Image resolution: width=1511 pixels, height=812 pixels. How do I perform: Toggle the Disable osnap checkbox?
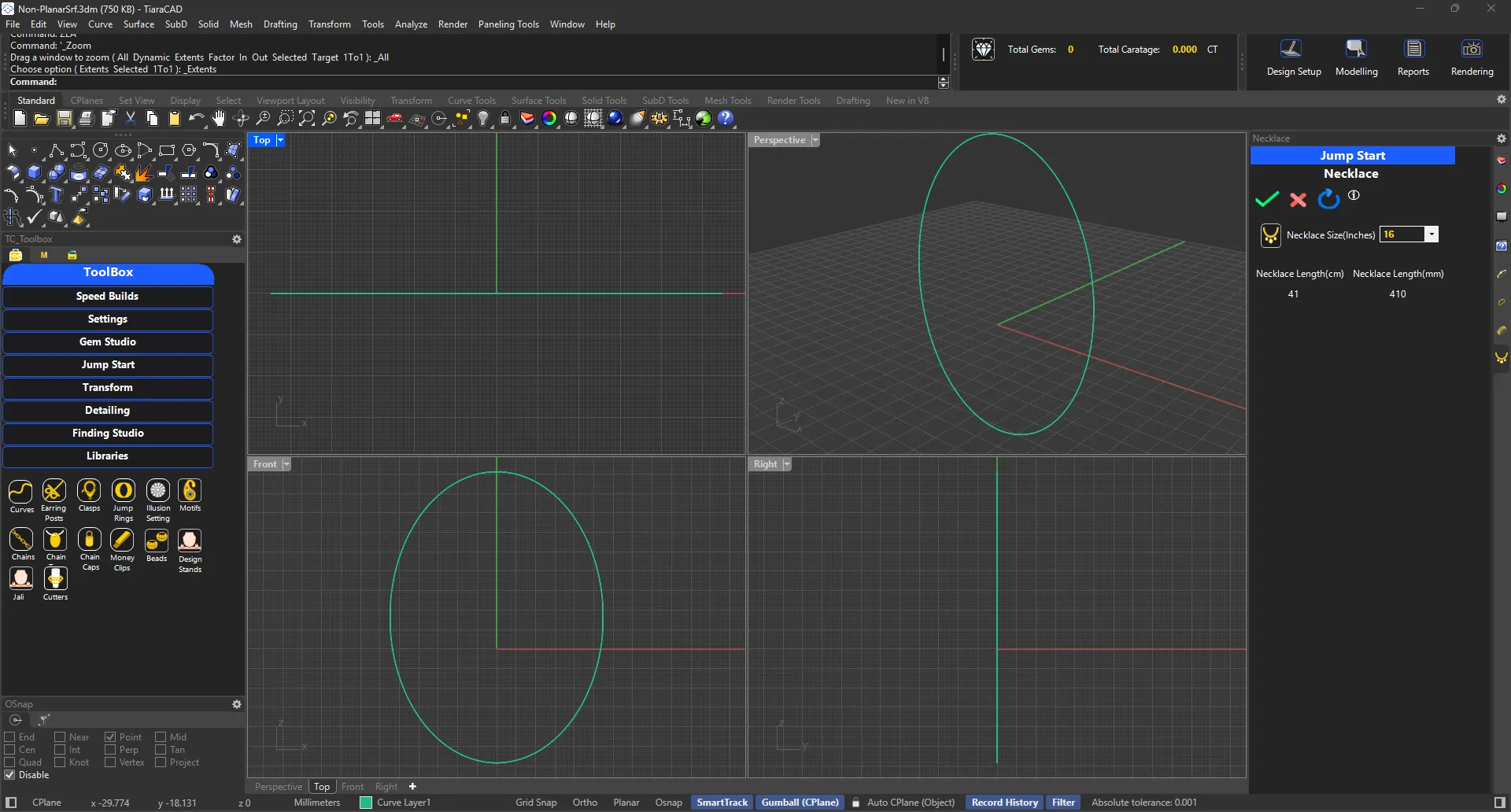pyautogui.click(x=10, y=775)
